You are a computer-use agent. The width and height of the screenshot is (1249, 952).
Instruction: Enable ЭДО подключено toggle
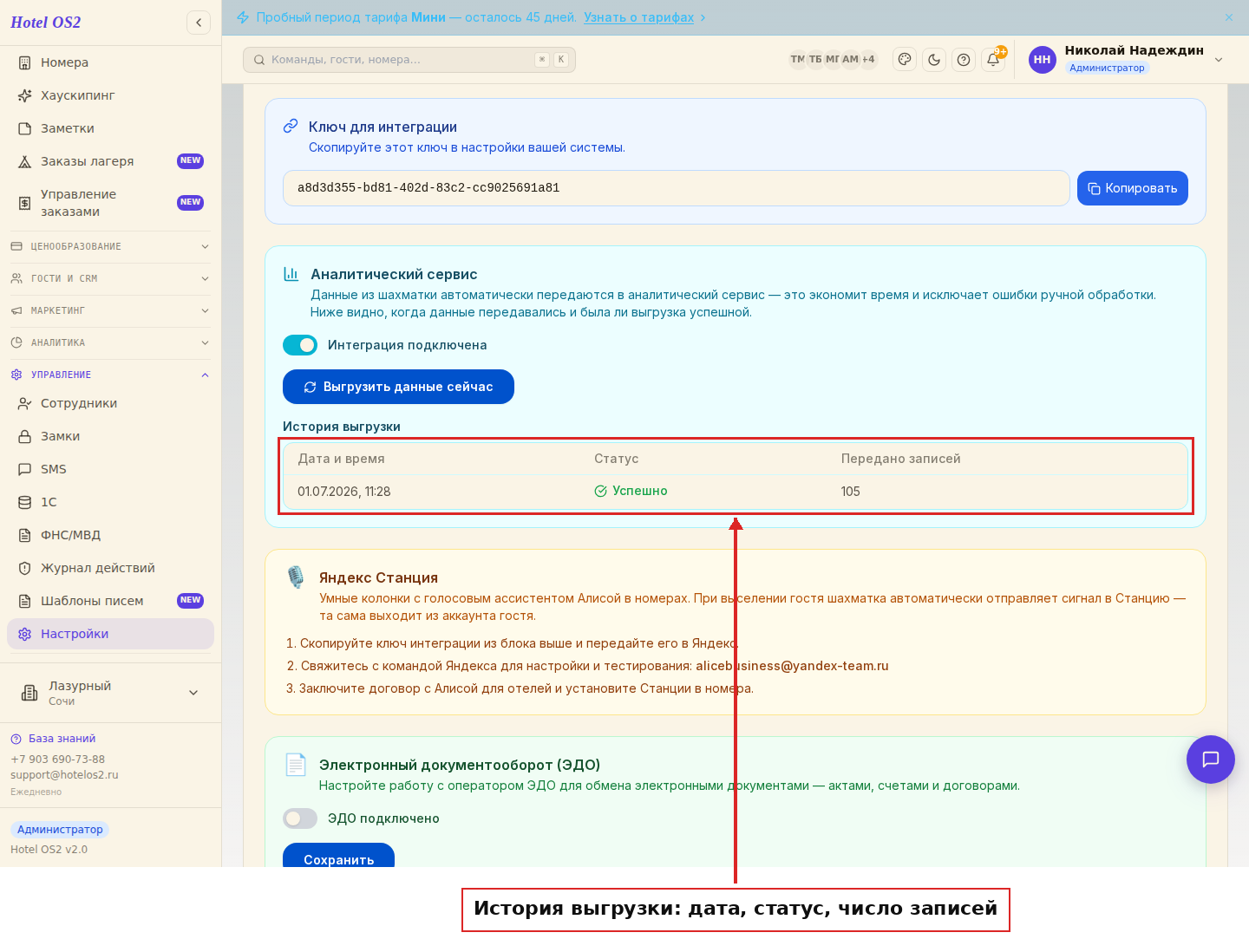(x=300, y=818)
